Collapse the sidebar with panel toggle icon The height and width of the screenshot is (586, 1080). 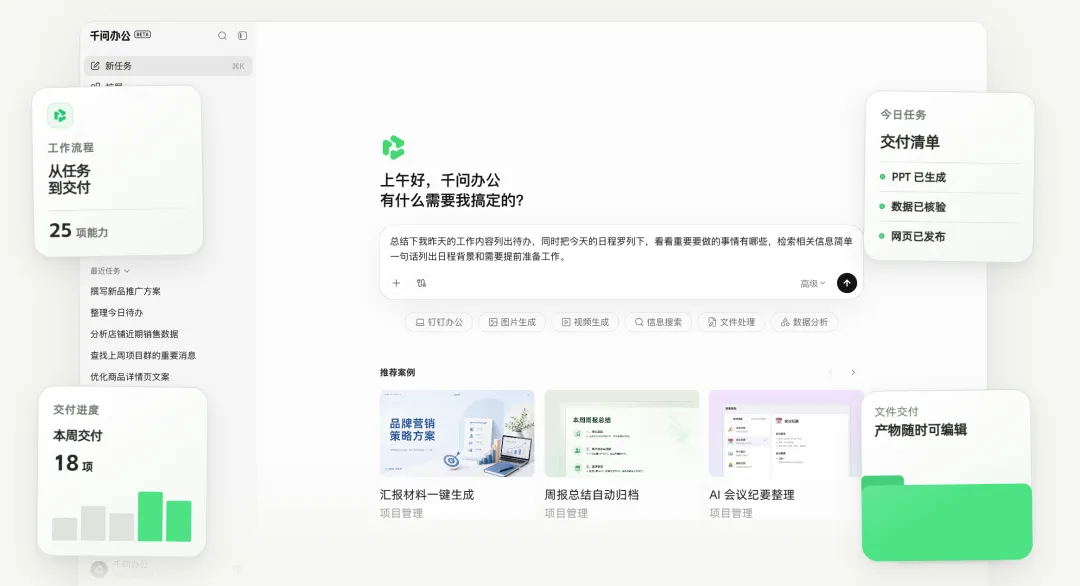click(242, 36)
